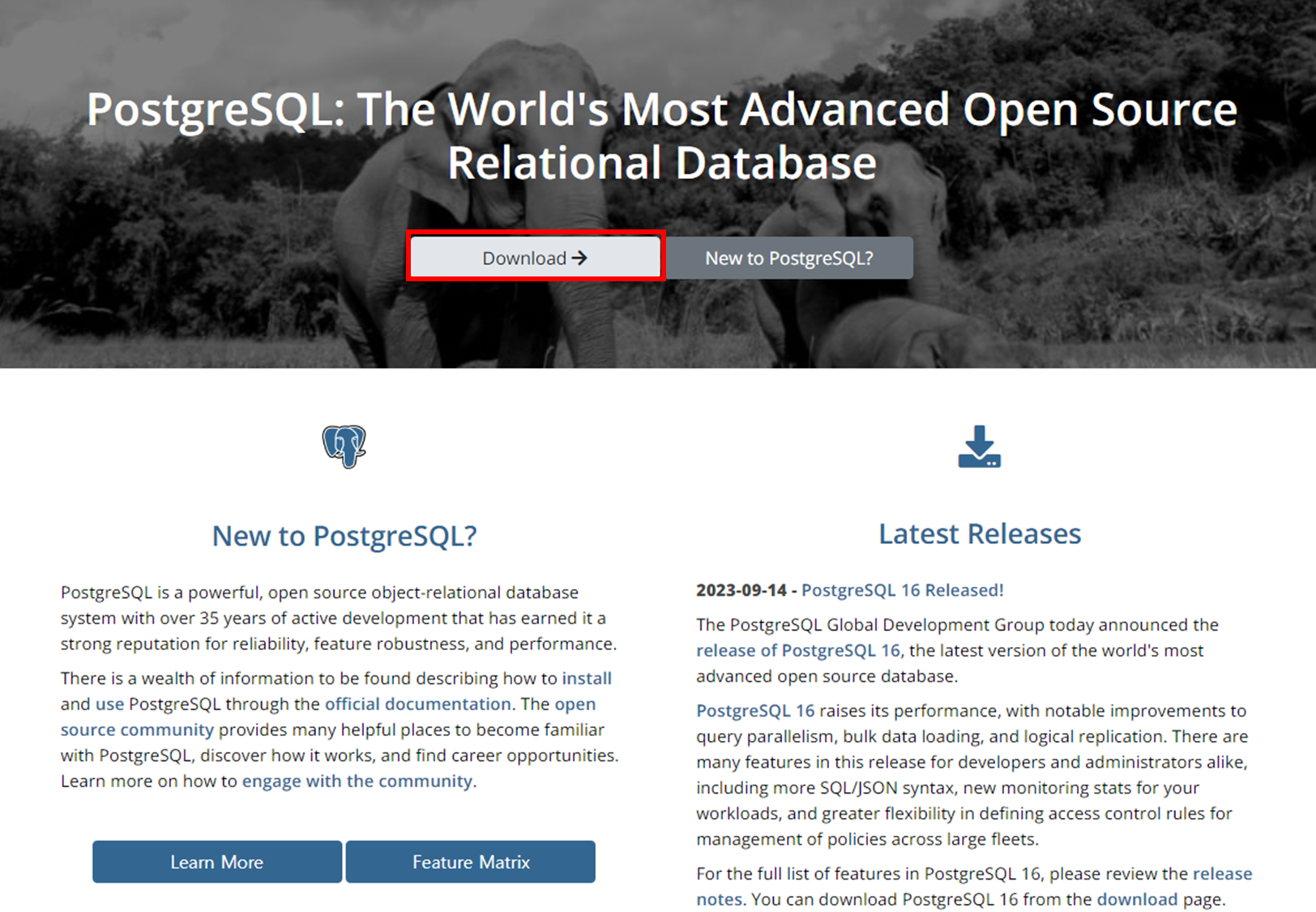Image resolution: width=1316 pixels, height=912 pixels.
Task: Click the PostgreSQL elephant logo icon
Action: point(344,446)
